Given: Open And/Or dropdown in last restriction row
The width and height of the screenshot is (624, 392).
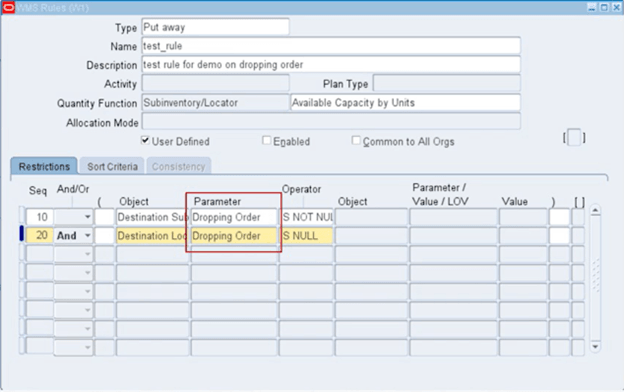Looking at the screenshot, I should tap(87, 347).
